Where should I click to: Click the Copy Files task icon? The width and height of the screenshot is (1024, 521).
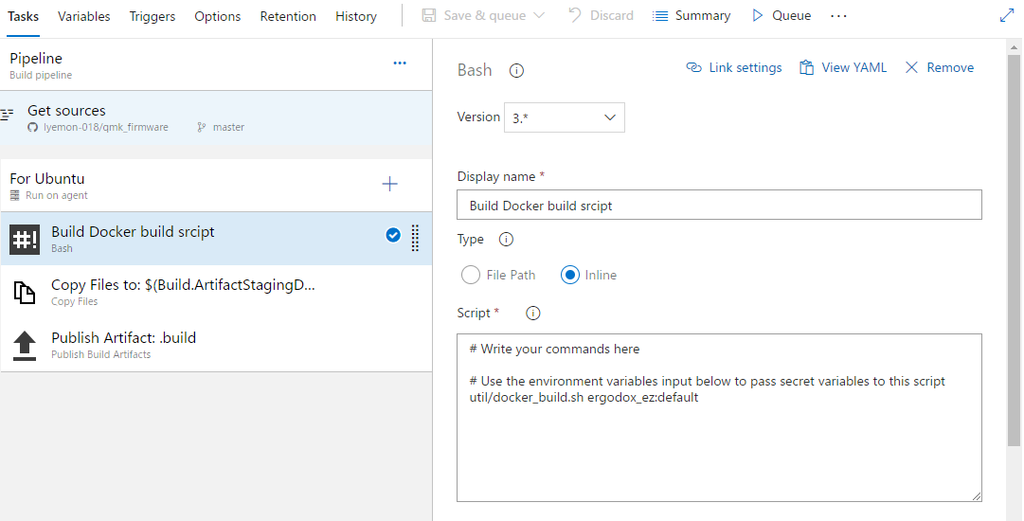tap(25, 292)
